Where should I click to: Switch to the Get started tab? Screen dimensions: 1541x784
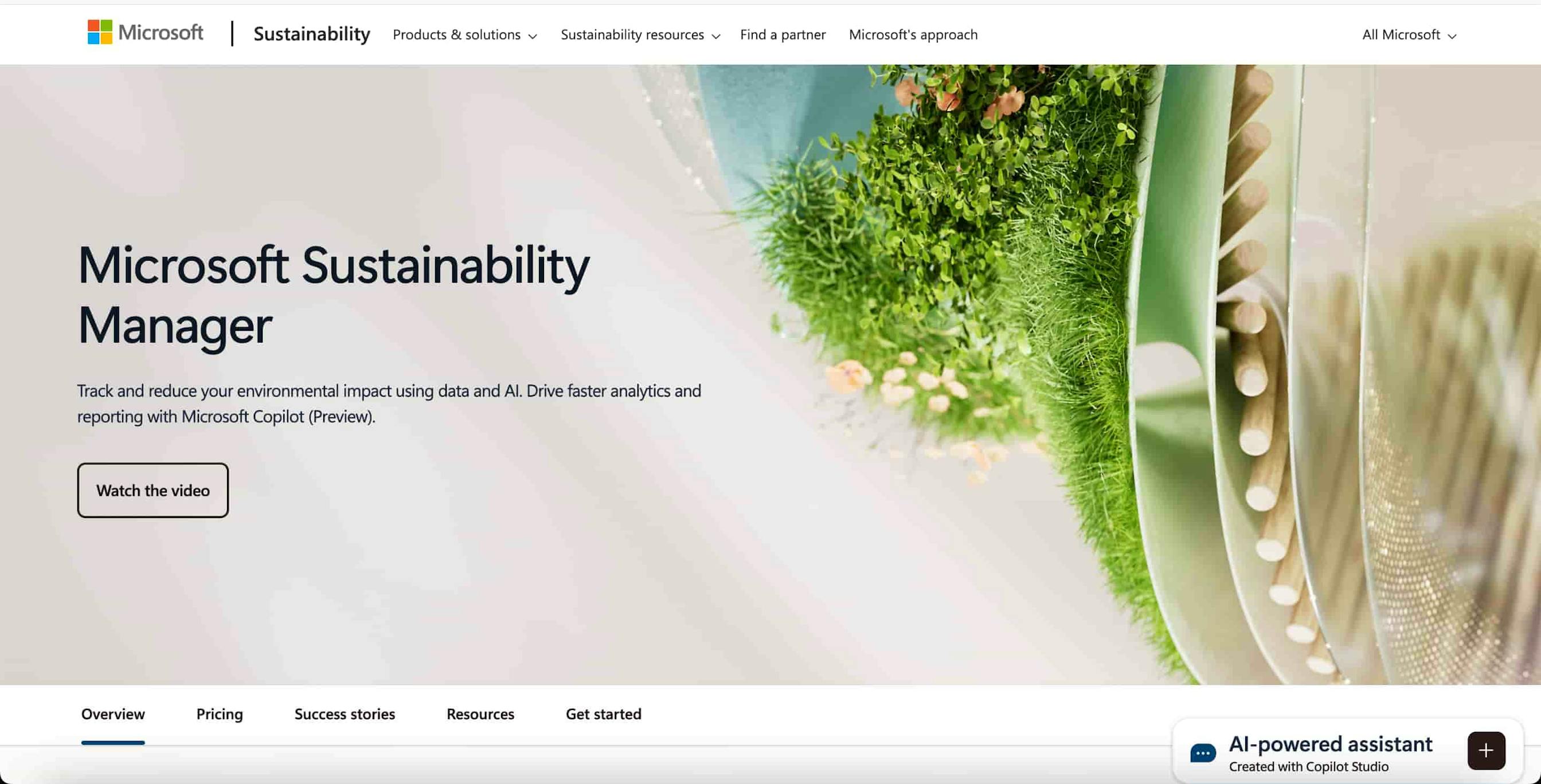pyautogui.click(x=604, y=714)
